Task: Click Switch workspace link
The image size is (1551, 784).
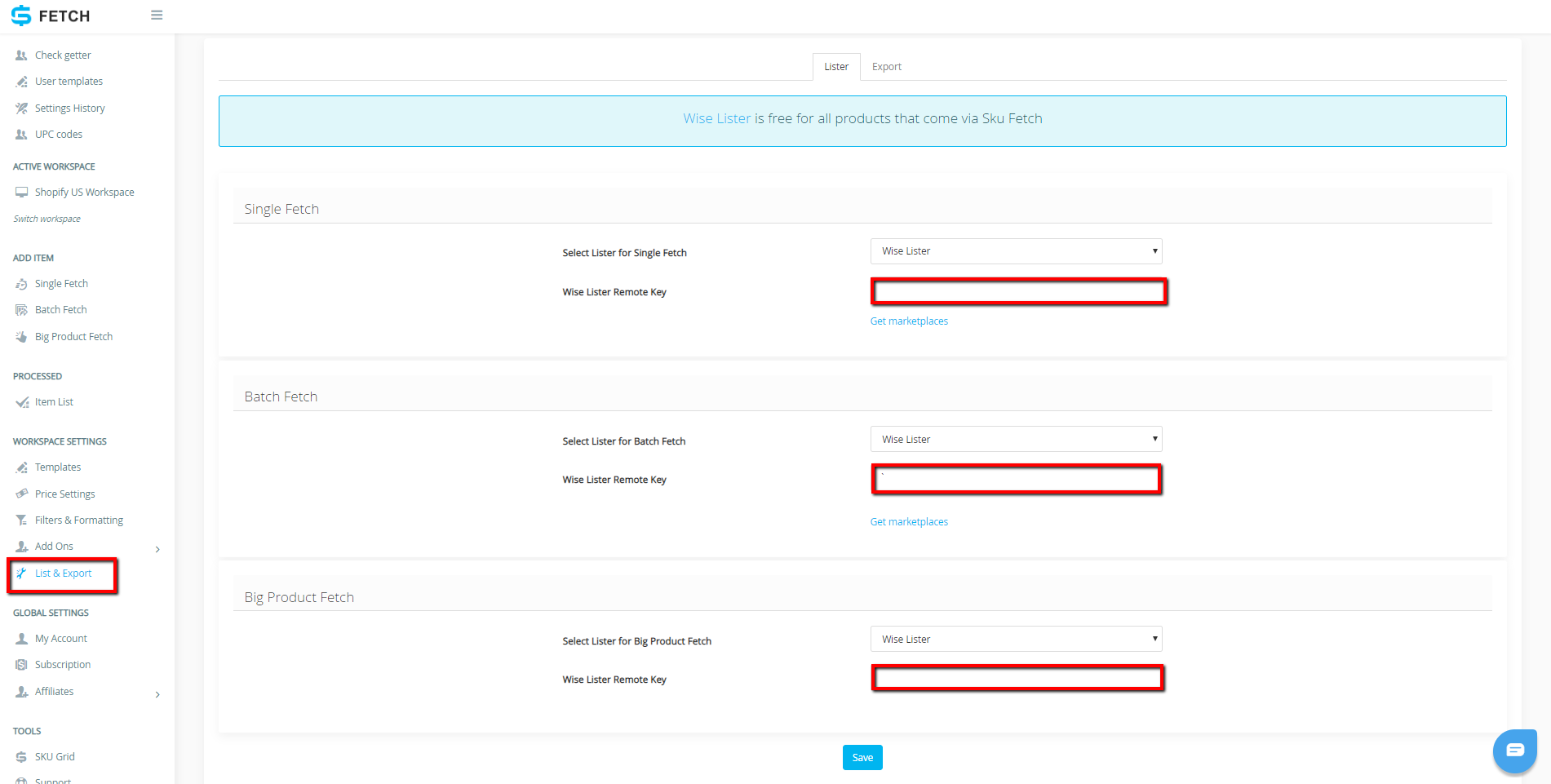Action: click(x=47, y=219)
